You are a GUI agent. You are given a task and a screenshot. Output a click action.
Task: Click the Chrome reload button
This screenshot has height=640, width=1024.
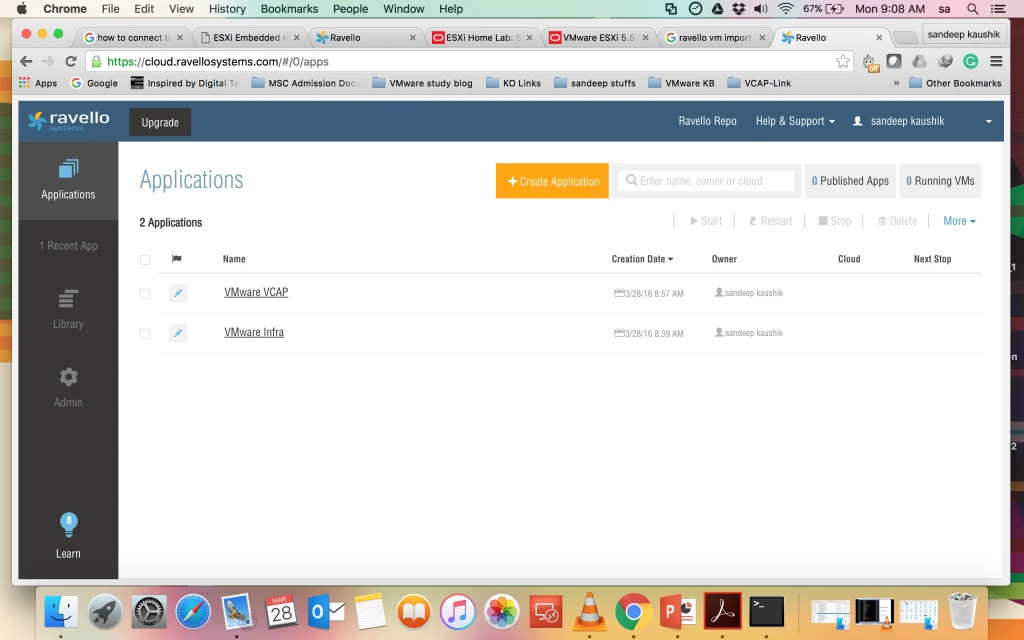71,61
